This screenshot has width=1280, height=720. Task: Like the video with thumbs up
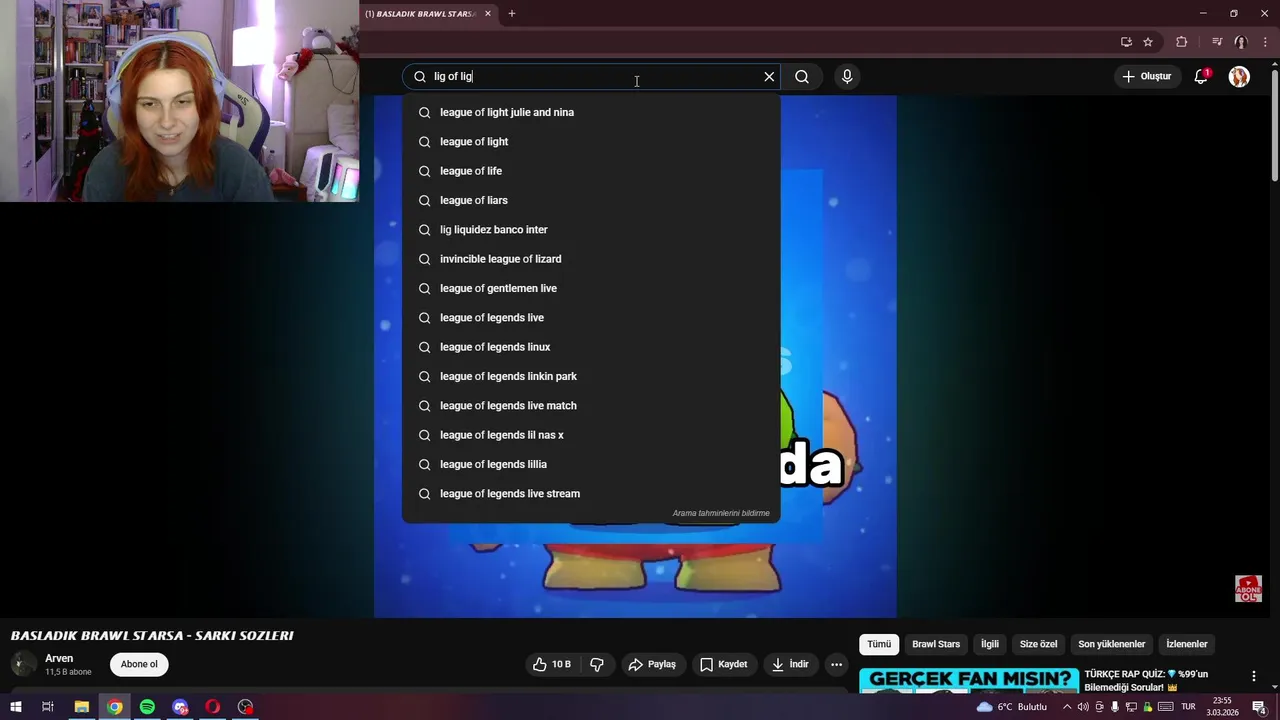[552, 664]
